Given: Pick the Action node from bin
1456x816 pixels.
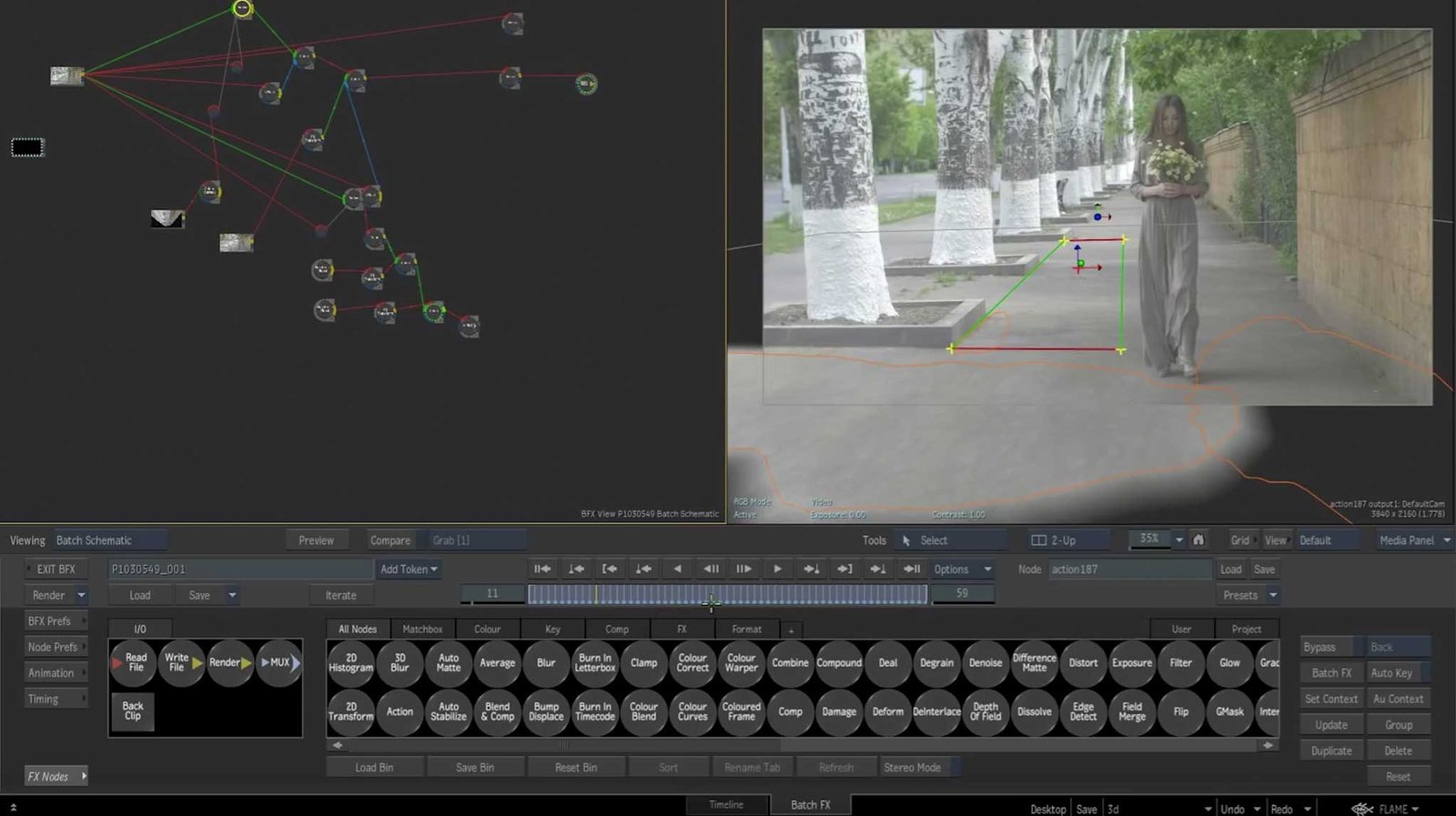Looking at the screenshot, I should point(399,711).
